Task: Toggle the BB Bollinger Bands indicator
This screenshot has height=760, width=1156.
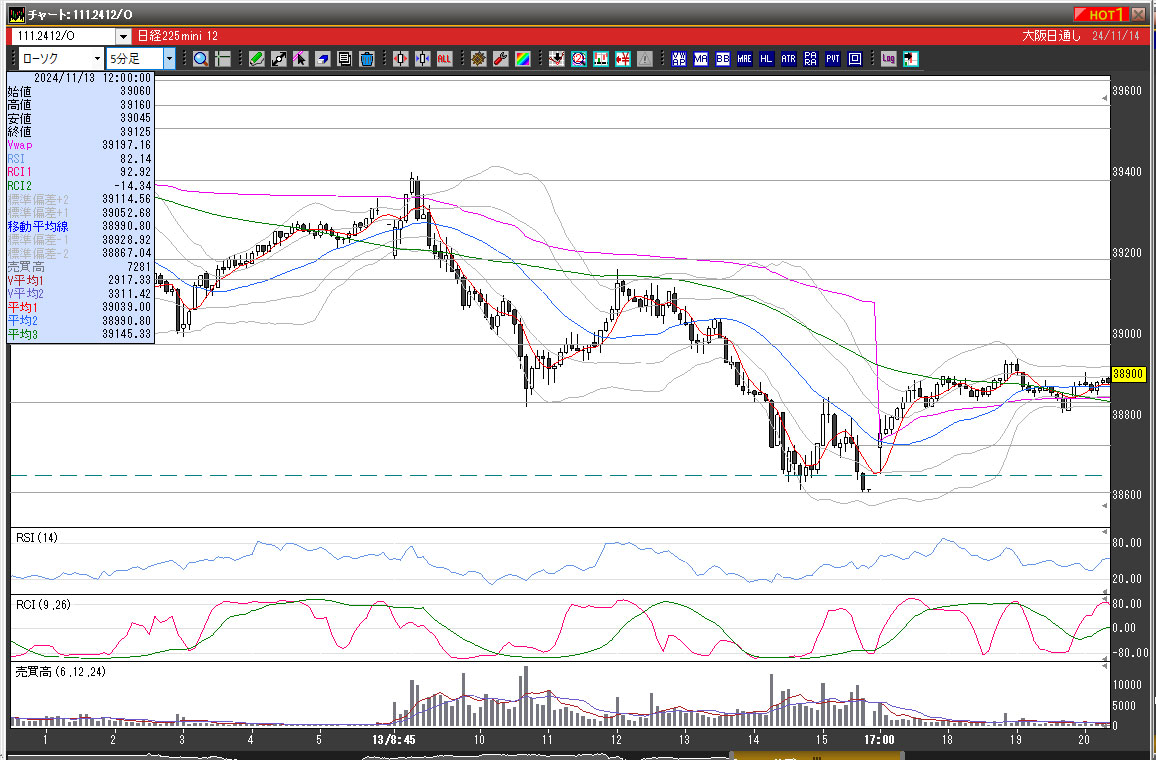Action: click(x=722, y=59)
